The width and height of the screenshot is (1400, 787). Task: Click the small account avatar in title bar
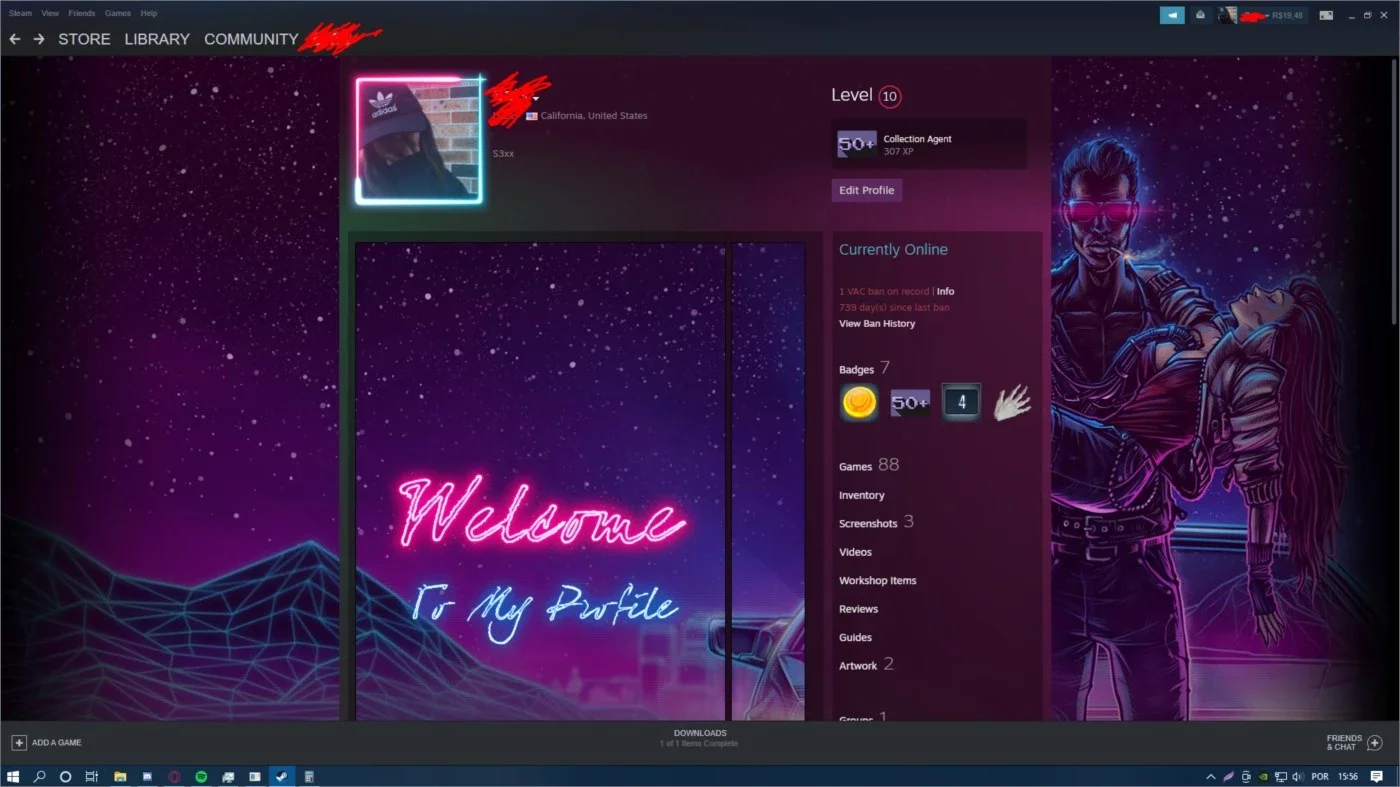pos(1227,15)
